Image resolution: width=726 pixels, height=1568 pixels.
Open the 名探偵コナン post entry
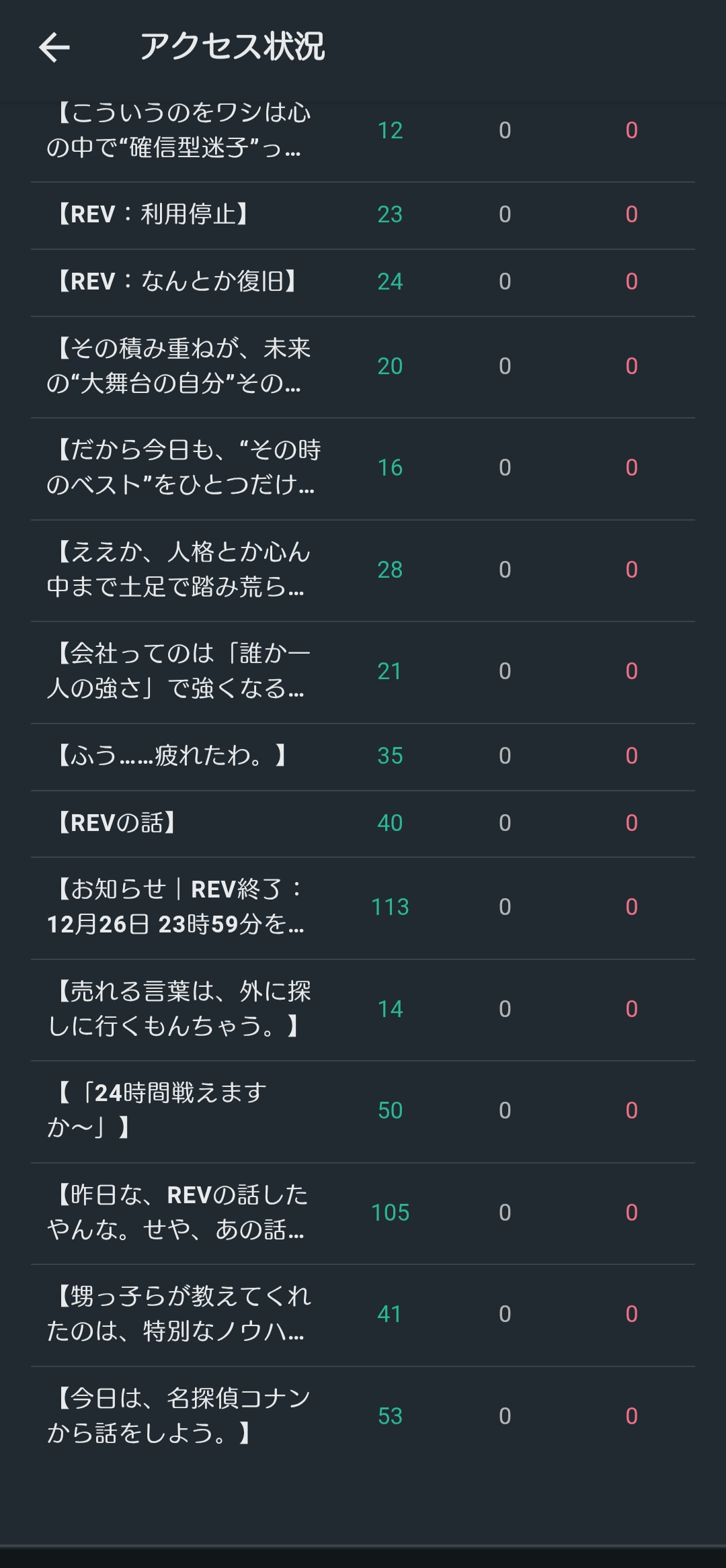179,1415
